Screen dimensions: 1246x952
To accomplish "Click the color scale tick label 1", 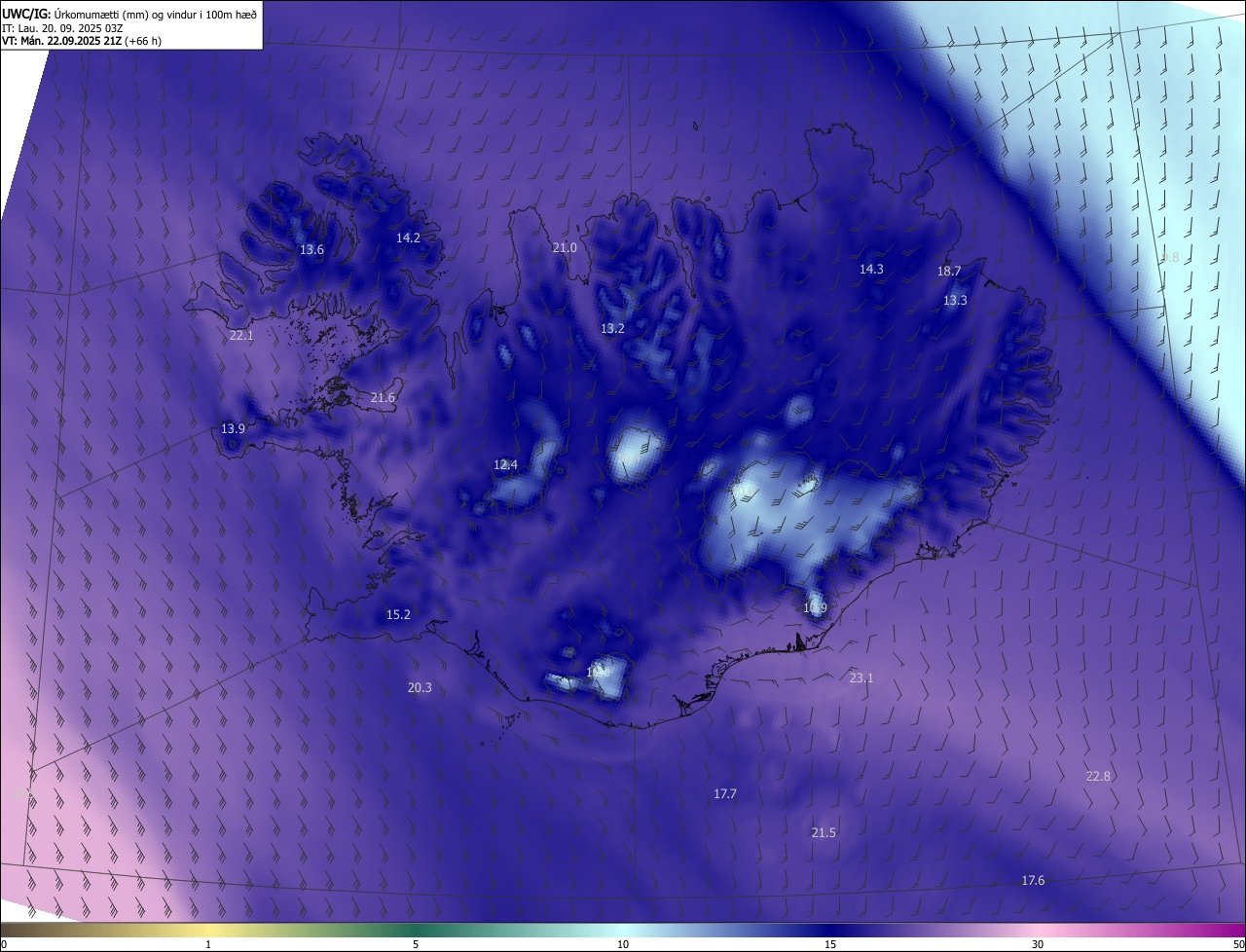I will click(x=208, y=945).
